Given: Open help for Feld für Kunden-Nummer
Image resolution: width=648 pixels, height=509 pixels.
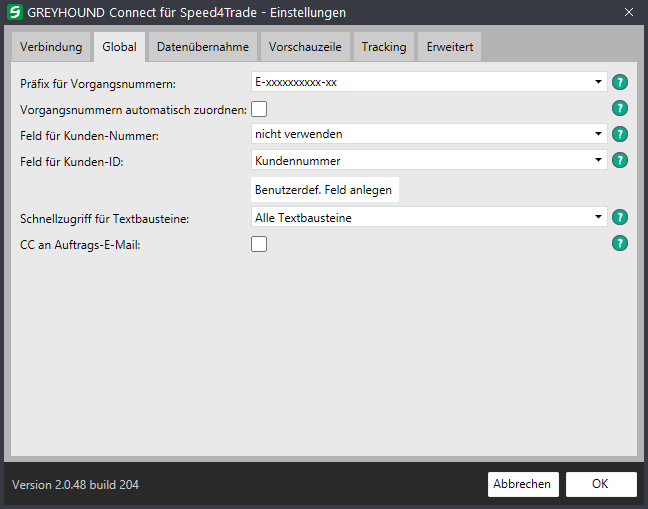Looking at the screenshot, I should point(619,134).
